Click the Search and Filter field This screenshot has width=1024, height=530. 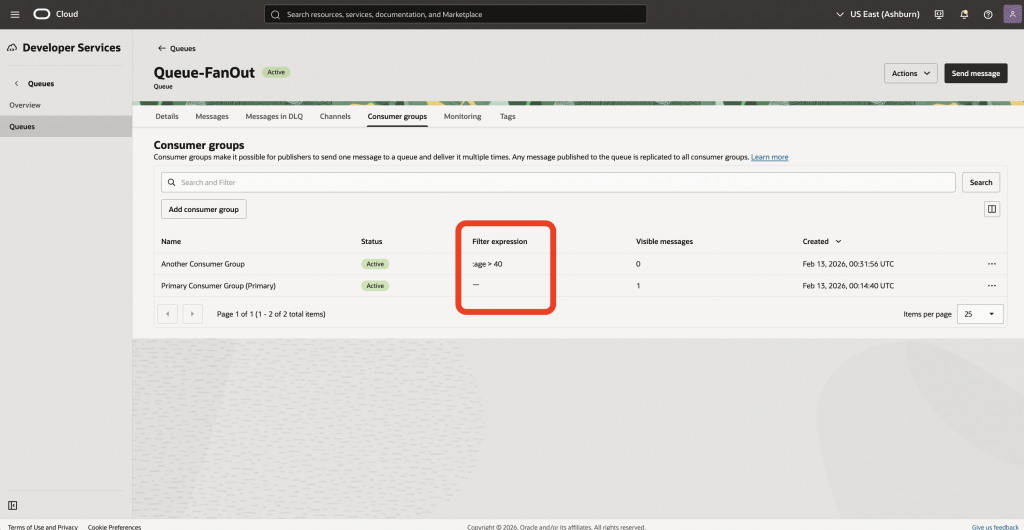coord(558,182)
